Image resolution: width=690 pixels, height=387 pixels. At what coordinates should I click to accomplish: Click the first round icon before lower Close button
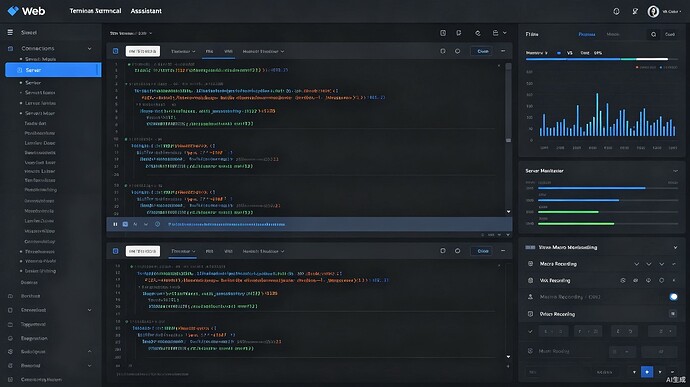(443, 251)
